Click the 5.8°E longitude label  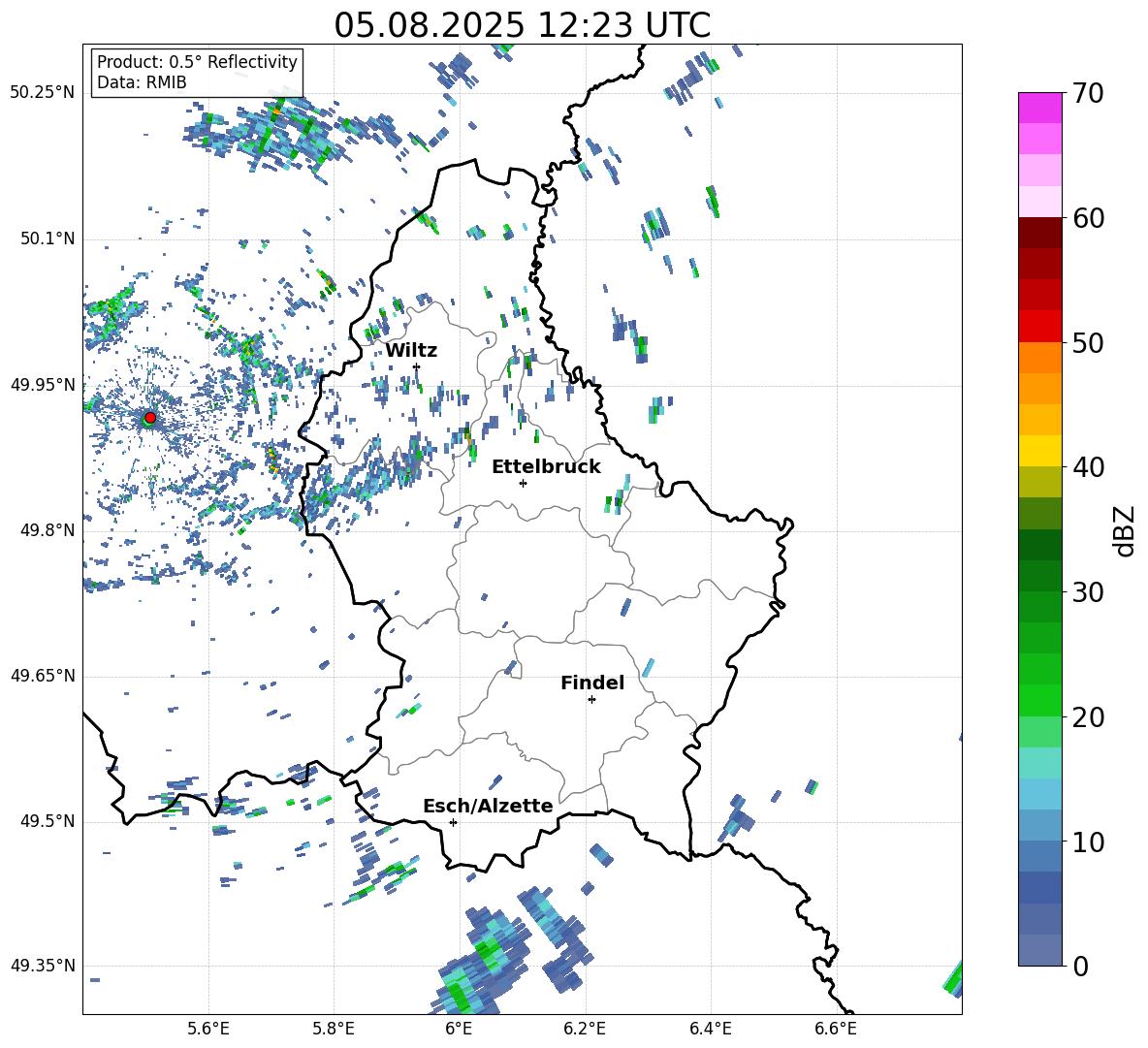tap(334, 1029)
